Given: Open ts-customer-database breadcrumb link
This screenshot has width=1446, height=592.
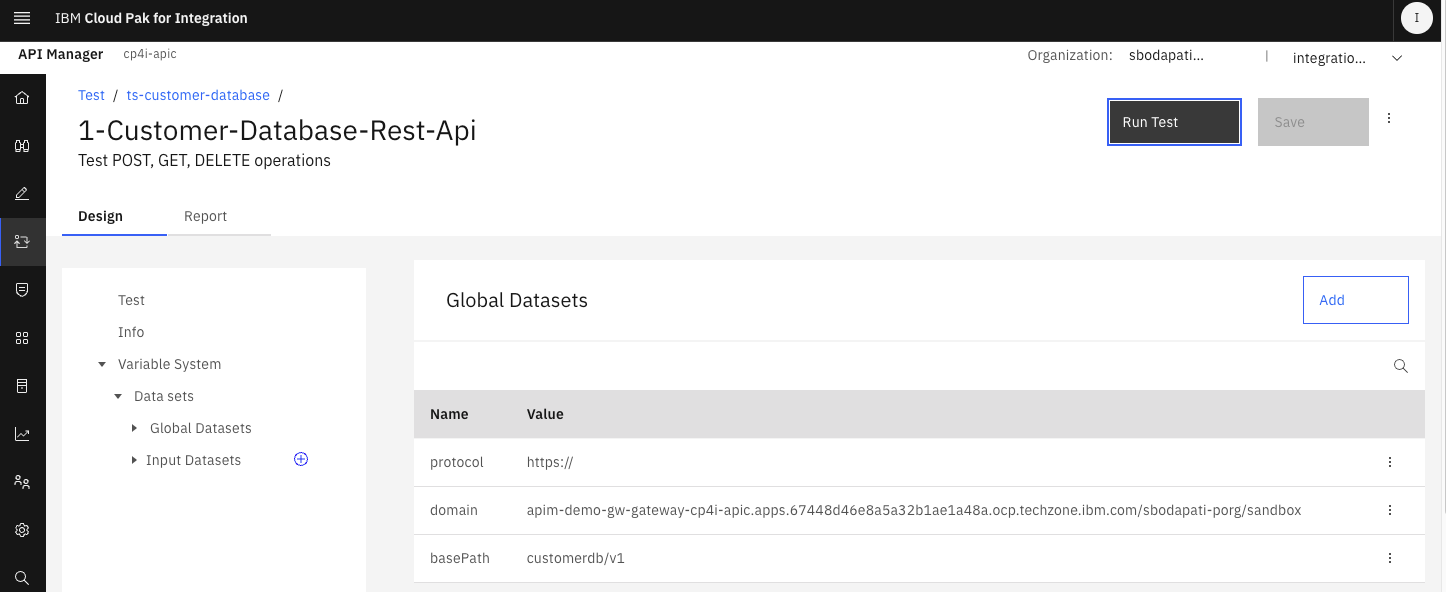Looking at the screenshot, I should tap(198, 95).
